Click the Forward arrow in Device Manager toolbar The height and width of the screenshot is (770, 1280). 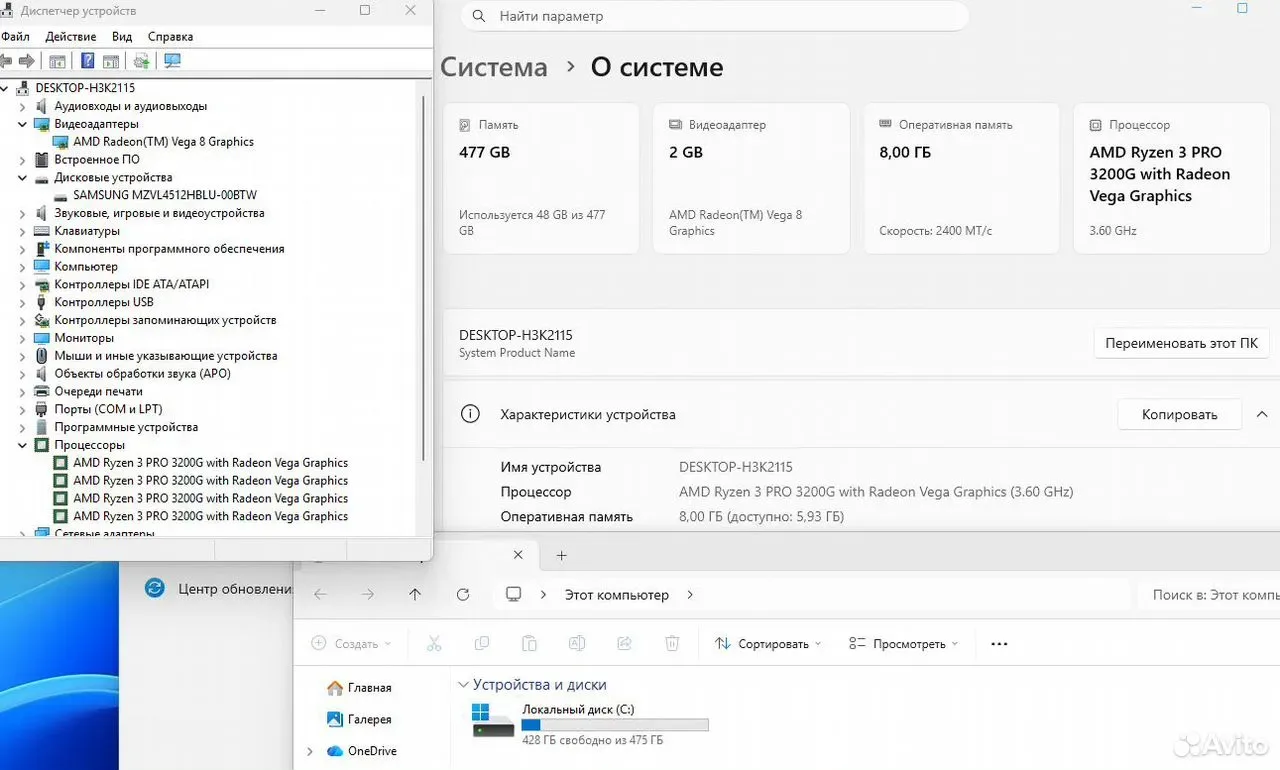click(27, 61)
